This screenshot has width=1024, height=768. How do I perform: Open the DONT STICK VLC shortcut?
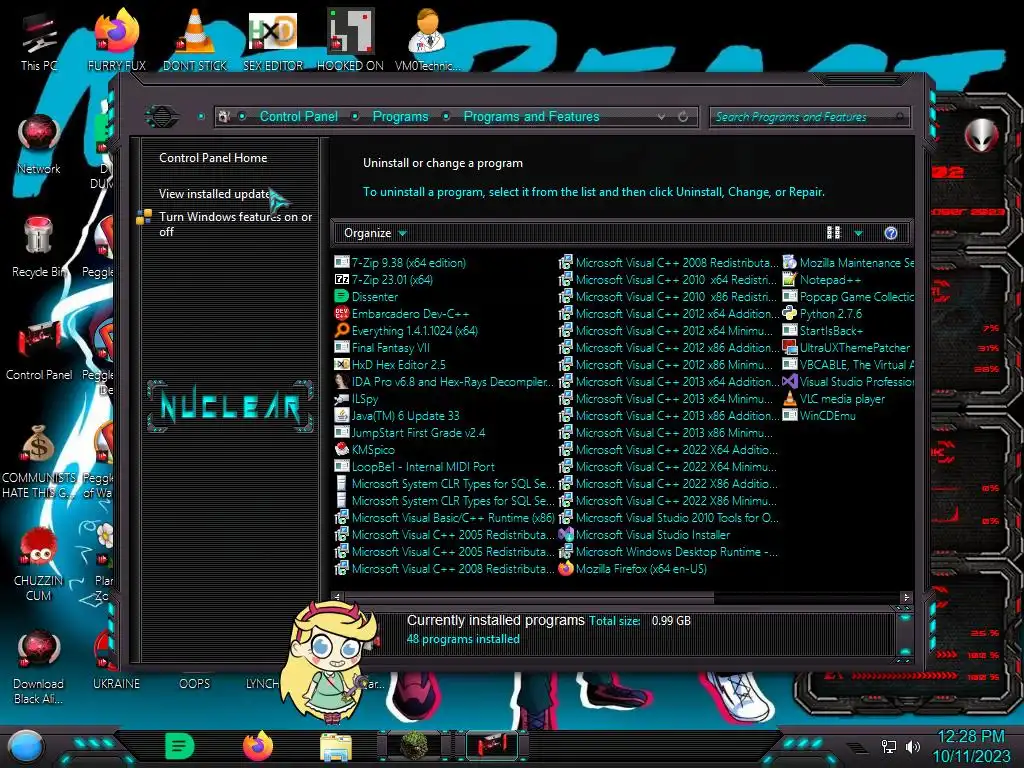pyautogui.click(x=195, y=40)
